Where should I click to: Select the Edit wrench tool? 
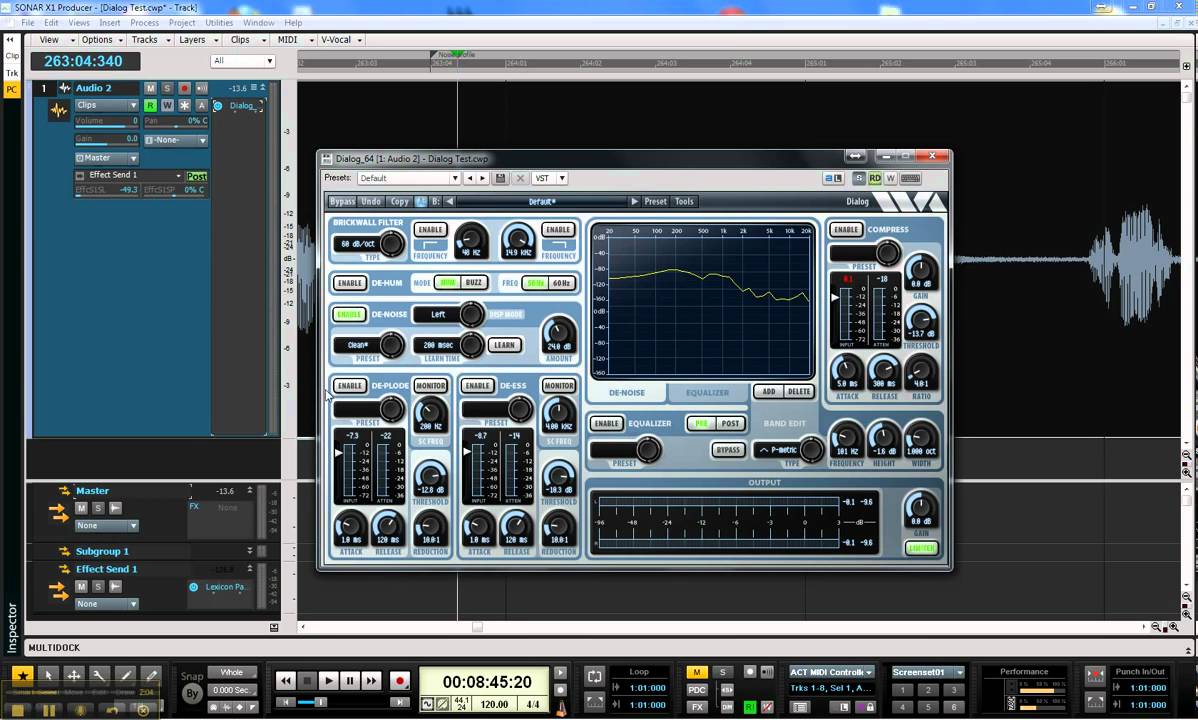99,676
